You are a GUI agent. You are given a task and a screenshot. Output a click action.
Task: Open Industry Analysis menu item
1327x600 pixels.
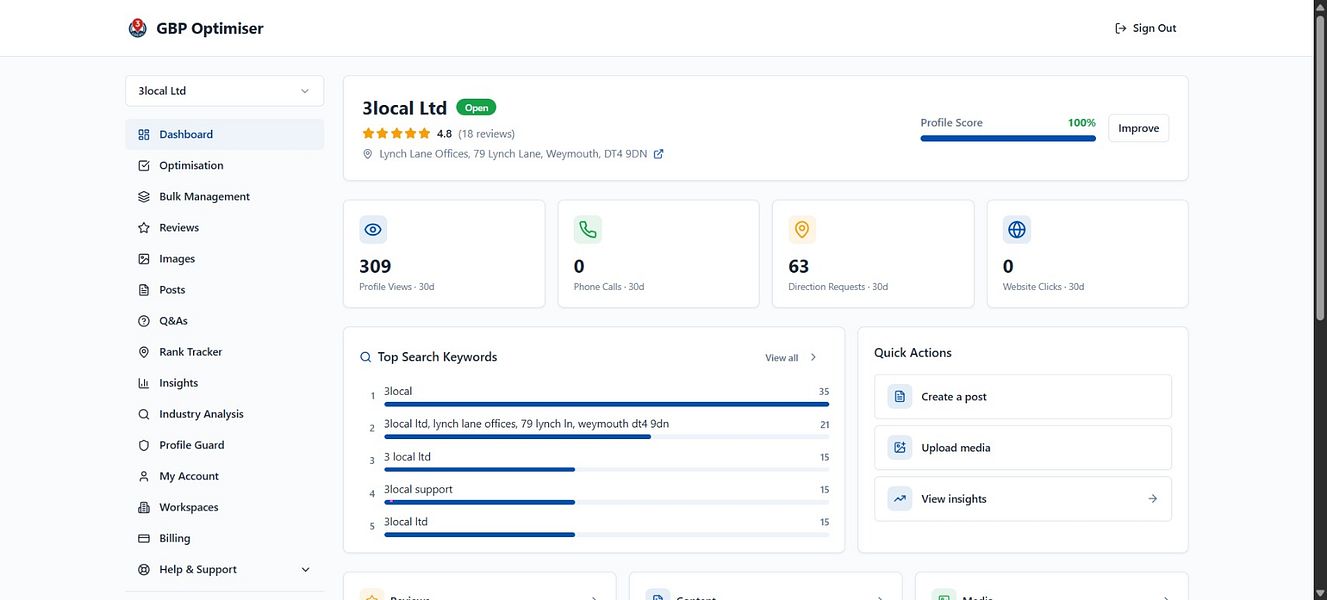[224, 413]
